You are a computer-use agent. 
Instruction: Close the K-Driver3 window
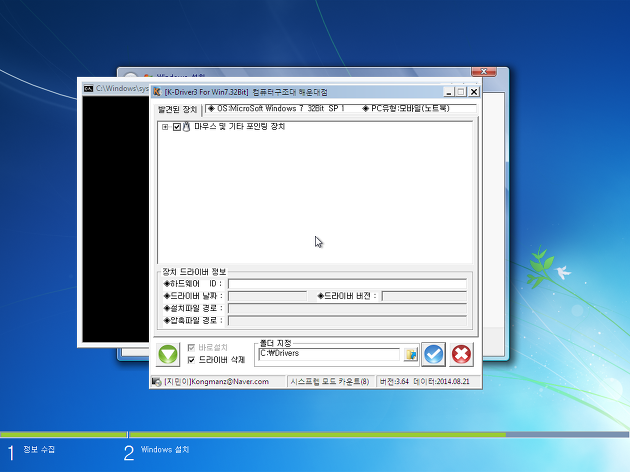coord(474,92)
